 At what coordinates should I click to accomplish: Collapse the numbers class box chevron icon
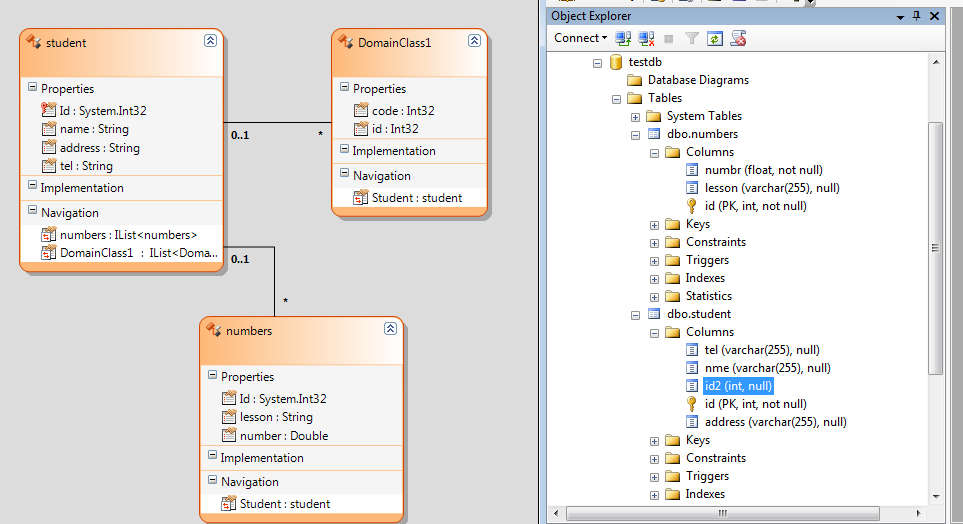click(390, 329)
